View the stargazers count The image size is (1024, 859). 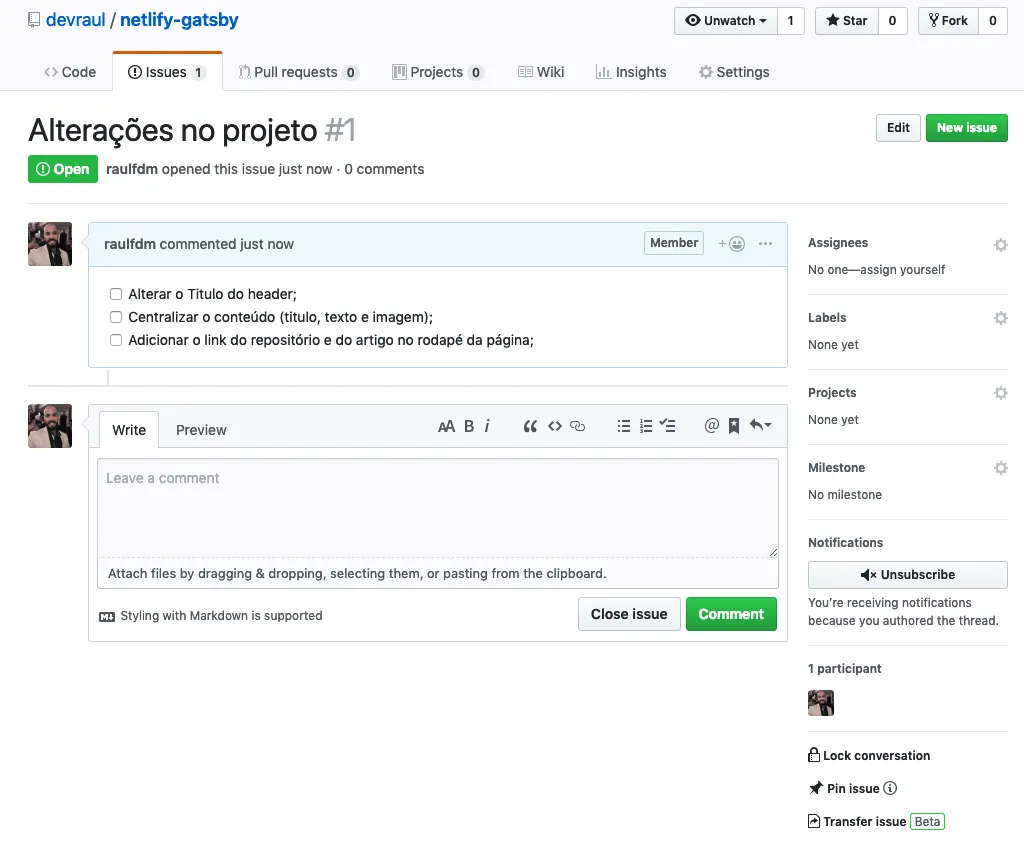[x=892, y=21]
